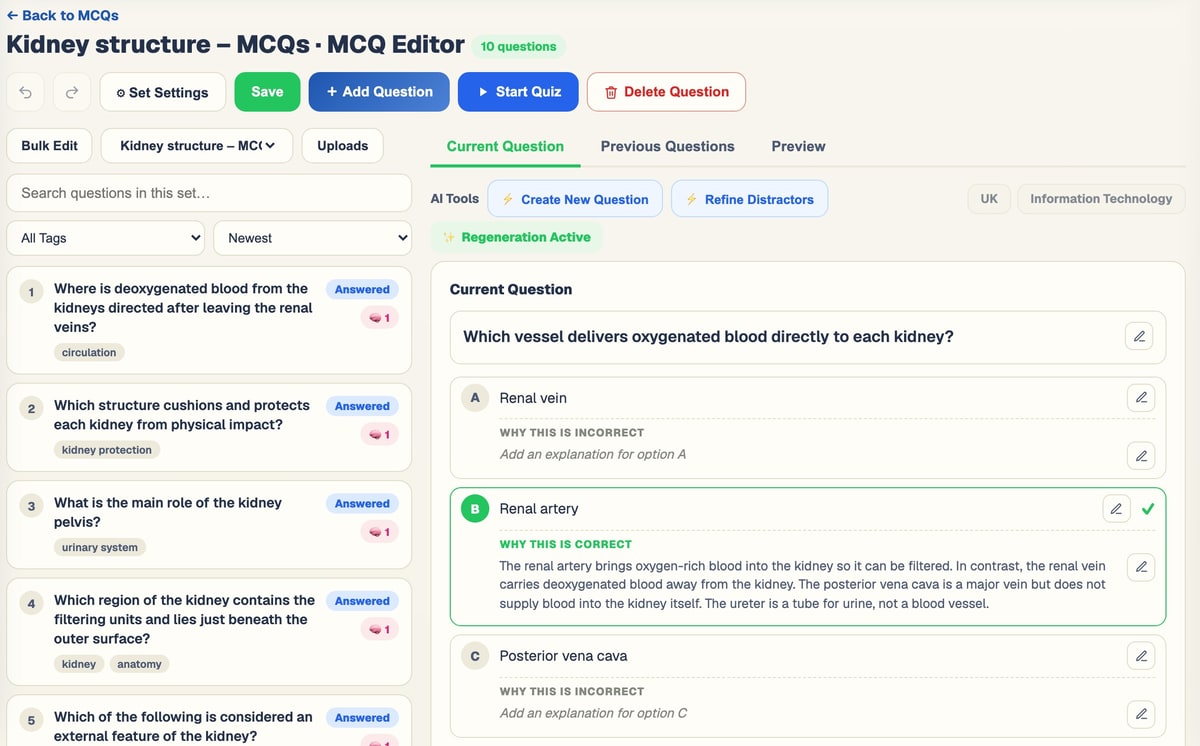The image size is (1200, 746).
Task: Open question 3 about kidney pelvis role
Action: [x=209, y=524]
